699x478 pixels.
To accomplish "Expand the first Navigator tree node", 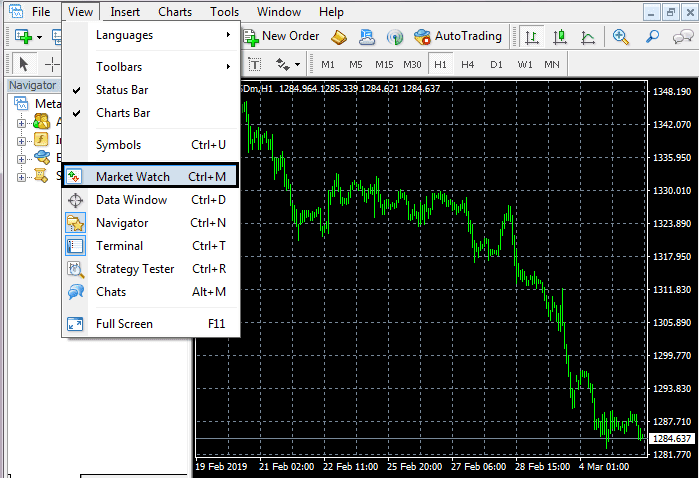I will [21, 122].
